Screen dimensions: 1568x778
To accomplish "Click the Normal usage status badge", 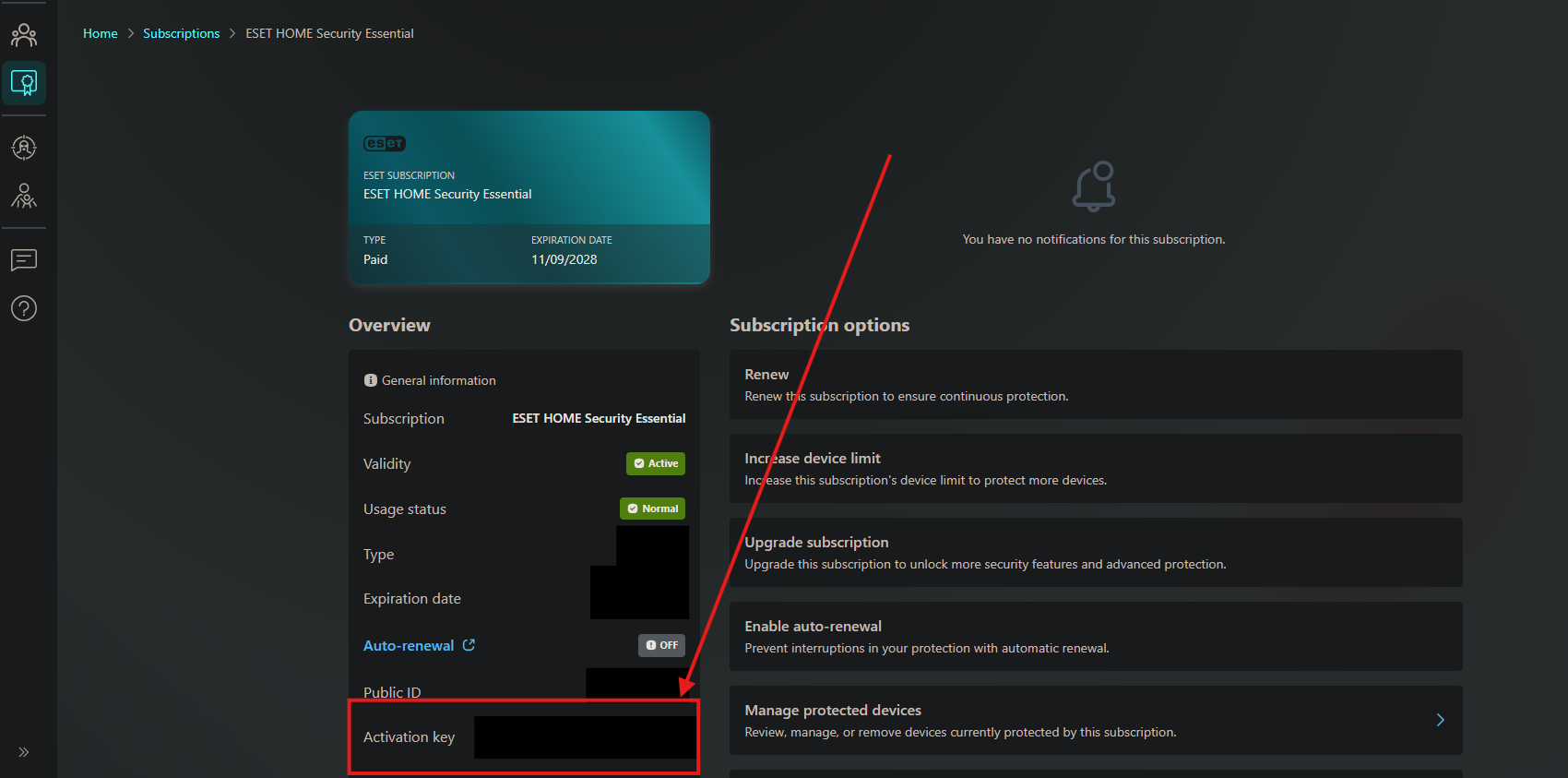I will coord(652,509).
